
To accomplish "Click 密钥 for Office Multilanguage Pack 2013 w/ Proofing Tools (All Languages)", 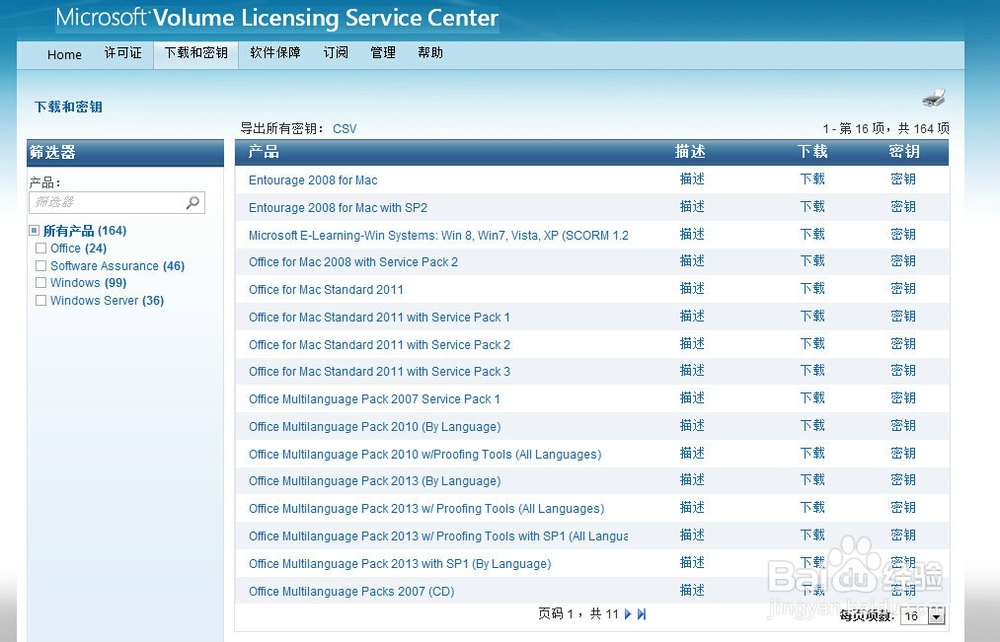I will click(x=903, y=507).
